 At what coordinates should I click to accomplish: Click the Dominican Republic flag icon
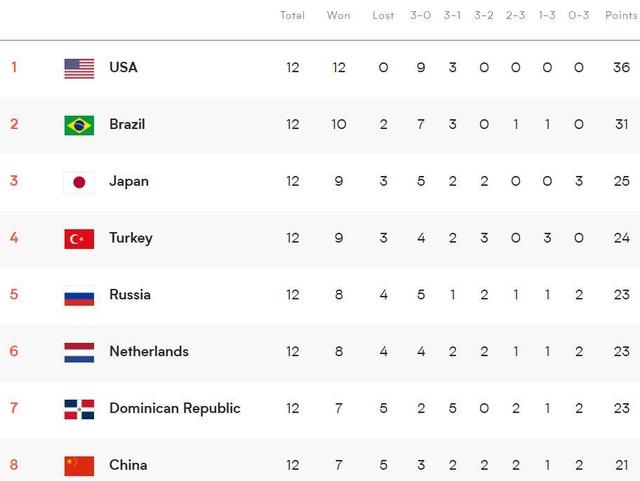point(79,408)
